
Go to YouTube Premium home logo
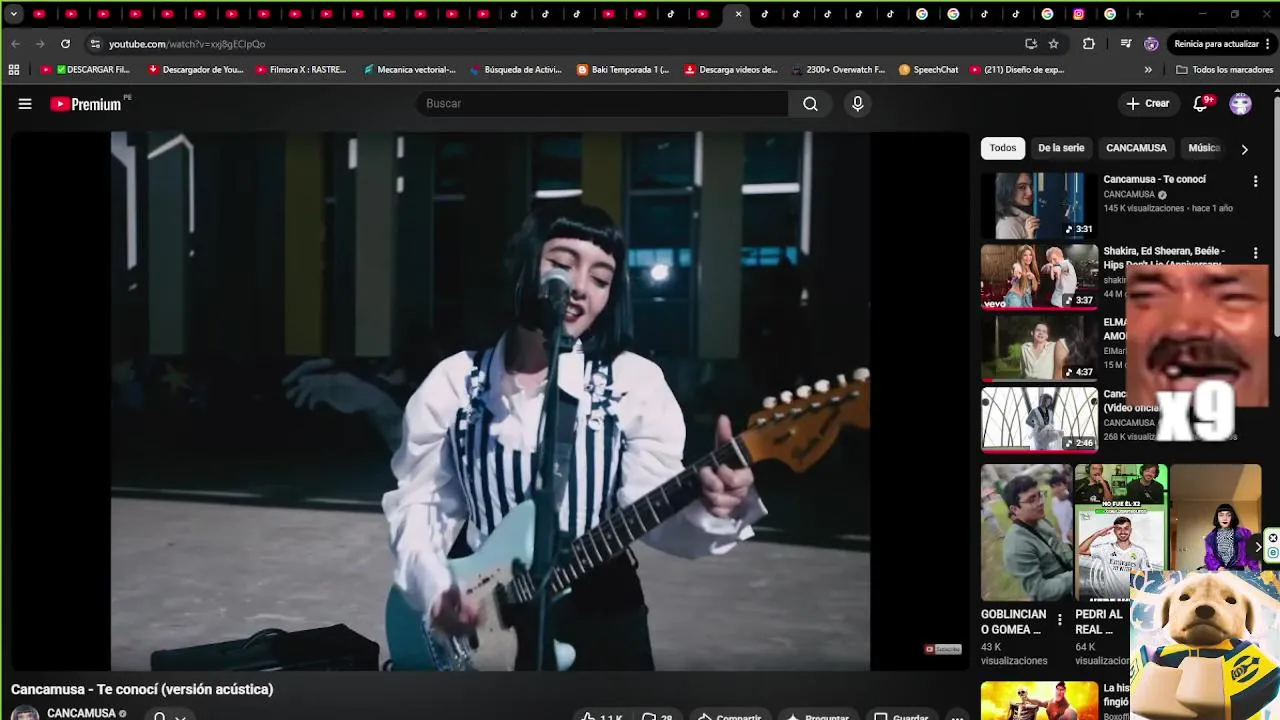[86, 104]
